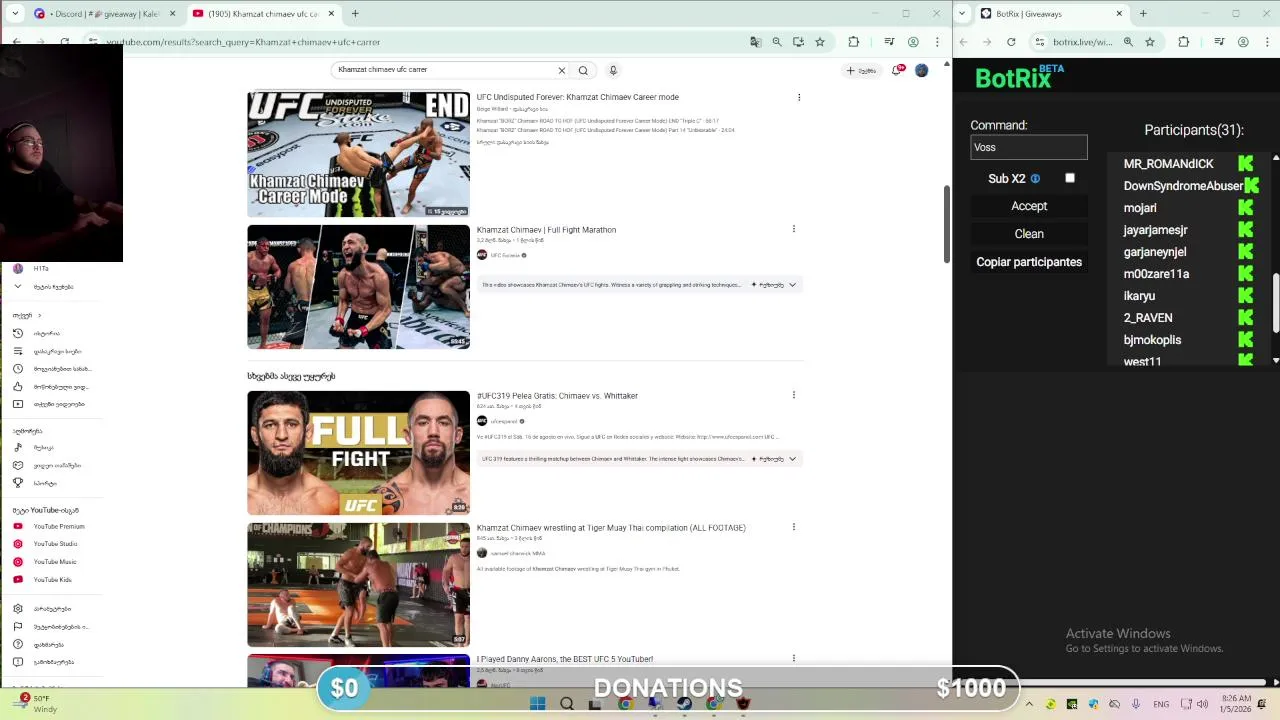Open the Khamzat Chimaev Career Mode thumbnail
Screen dimensions: 1280x720
click(358, 154)
